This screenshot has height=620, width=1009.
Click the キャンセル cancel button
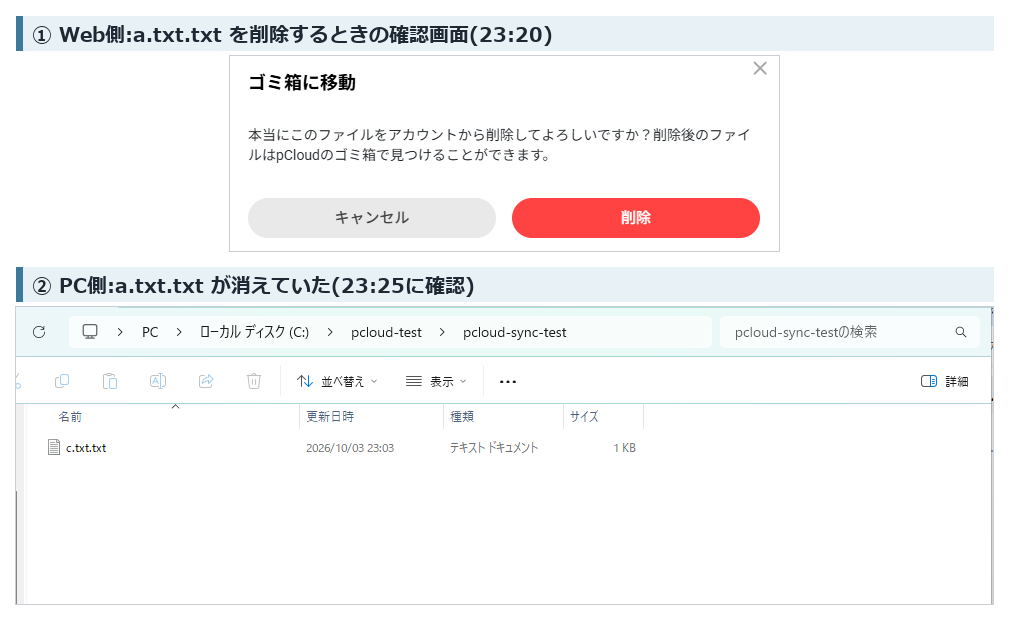click(x=372, y=218)
